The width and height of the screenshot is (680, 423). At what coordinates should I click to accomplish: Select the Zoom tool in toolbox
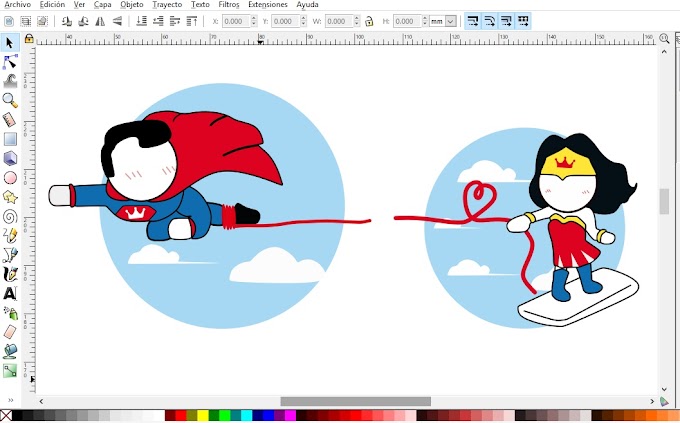[10, 100]
